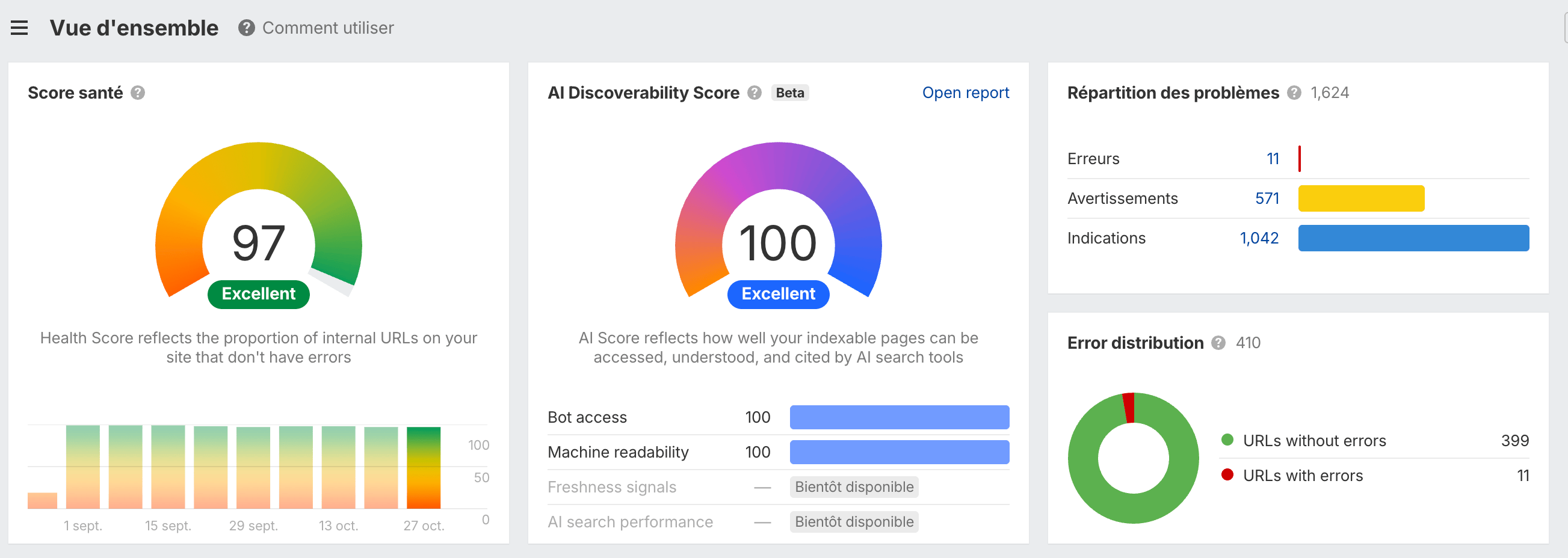Click the Machine readability score bar

tap(899, 452)
